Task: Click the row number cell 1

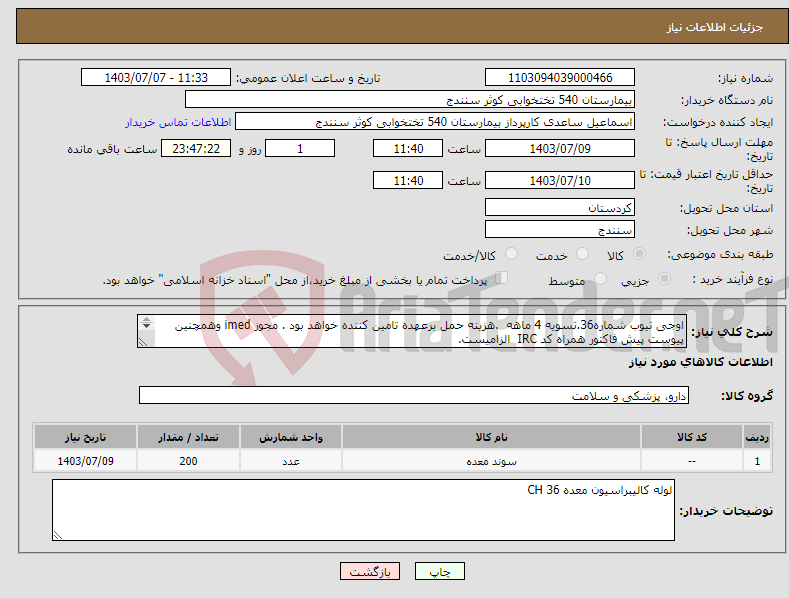Action: coord(757,461)
